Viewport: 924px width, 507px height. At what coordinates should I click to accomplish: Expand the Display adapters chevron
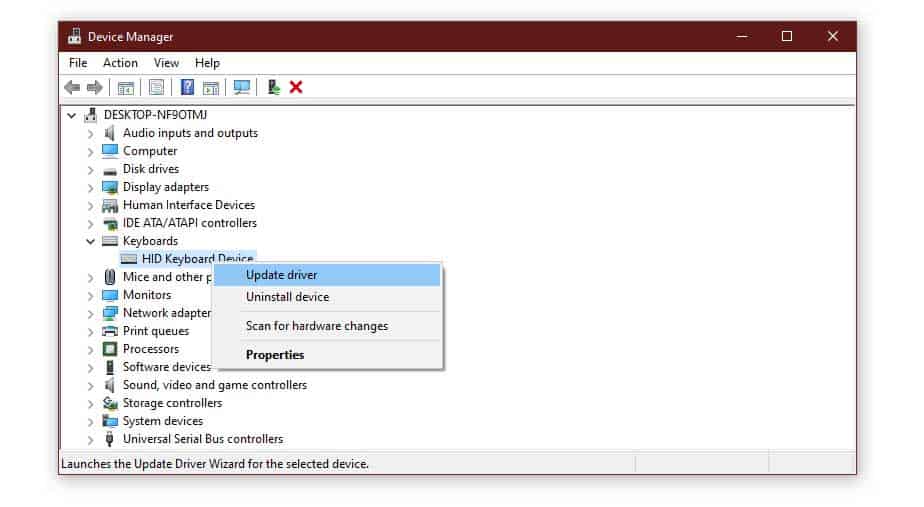coord(90,188)
